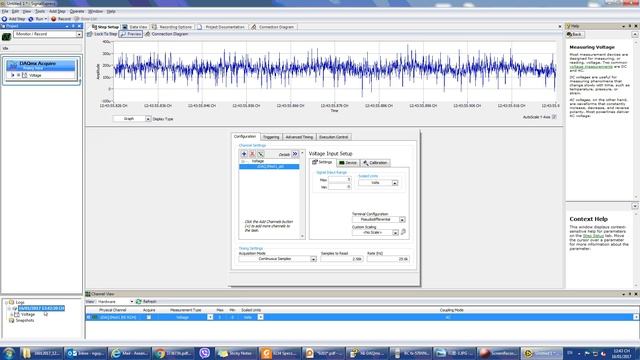Image resolution: width=640 pixels, height=360 pixels.
Task: Open the Window menu
Action: point(95,11)
